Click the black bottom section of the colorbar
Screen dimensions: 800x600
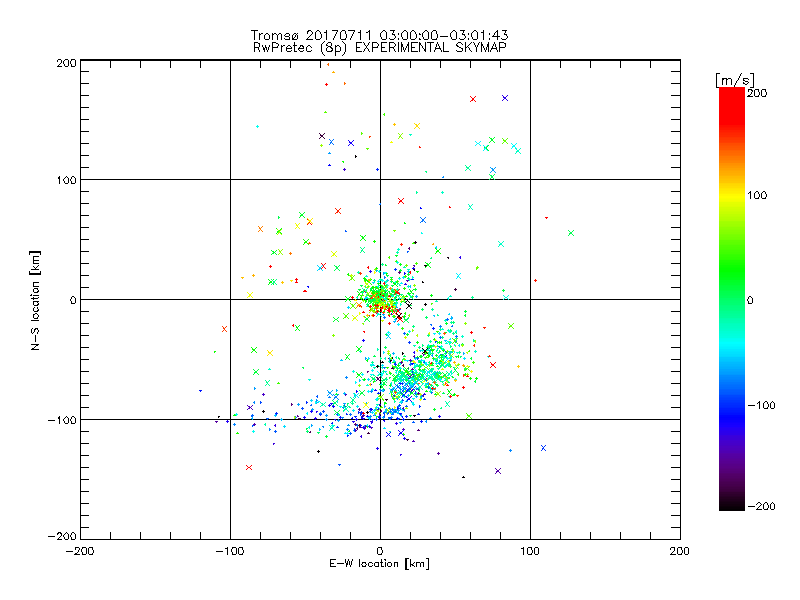(732, 503)
